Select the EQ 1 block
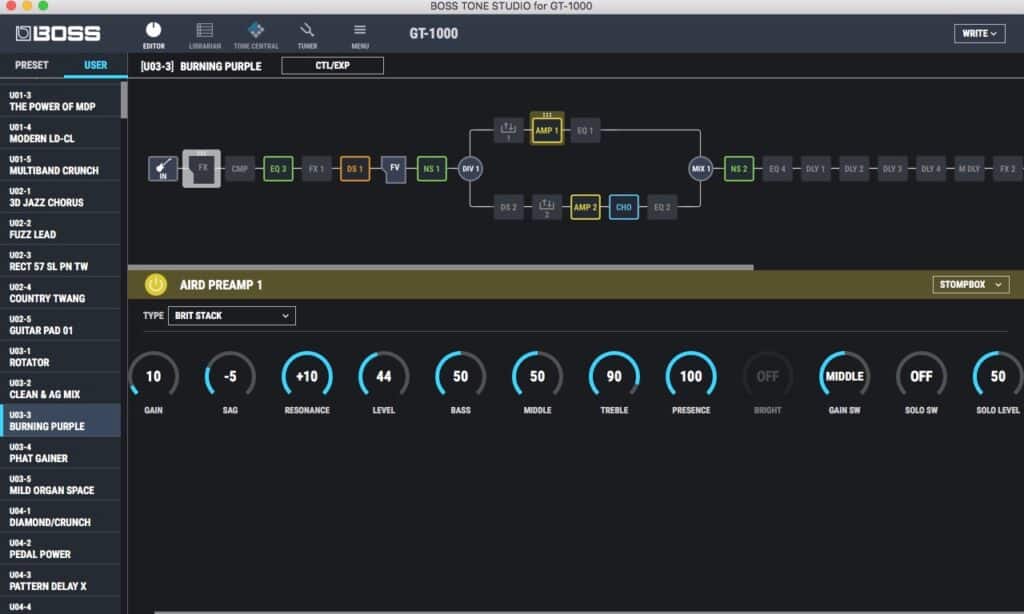 coord(585,130)
